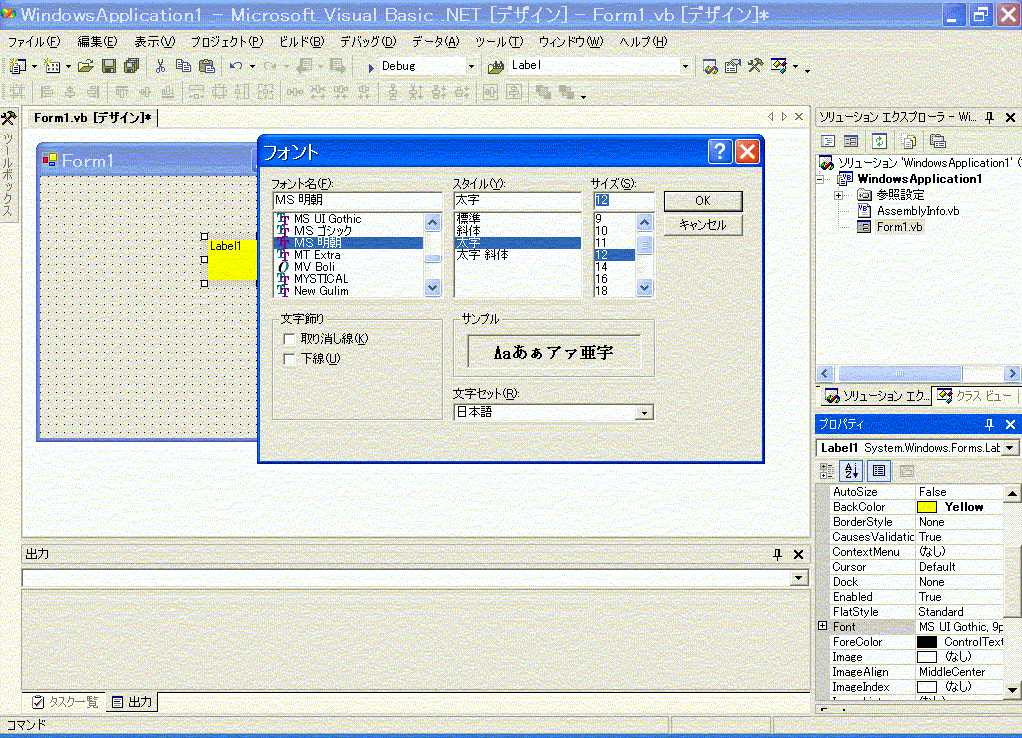
Task: Select the AutoSize property row
Action: coord(917,492)
